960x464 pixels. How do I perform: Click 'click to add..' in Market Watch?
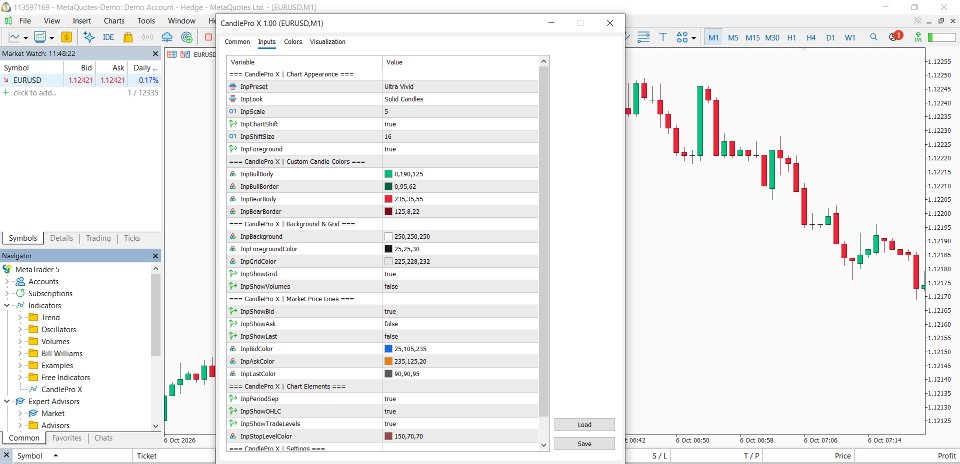pyautogui.click(x=34, y=93)
